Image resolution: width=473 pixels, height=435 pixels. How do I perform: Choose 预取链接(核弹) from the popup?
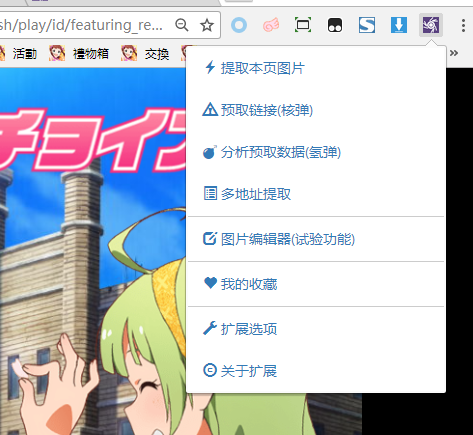(316, 110)
